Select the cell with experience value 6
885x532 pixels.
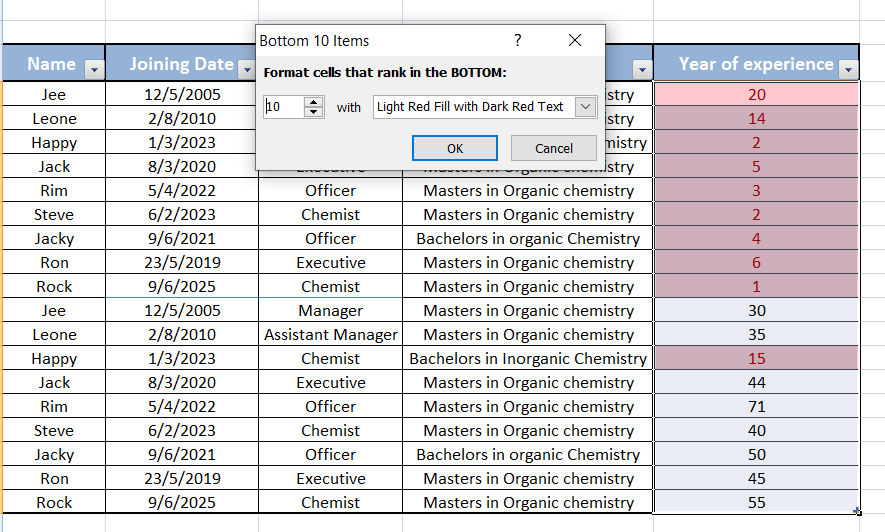click(756, 262)
